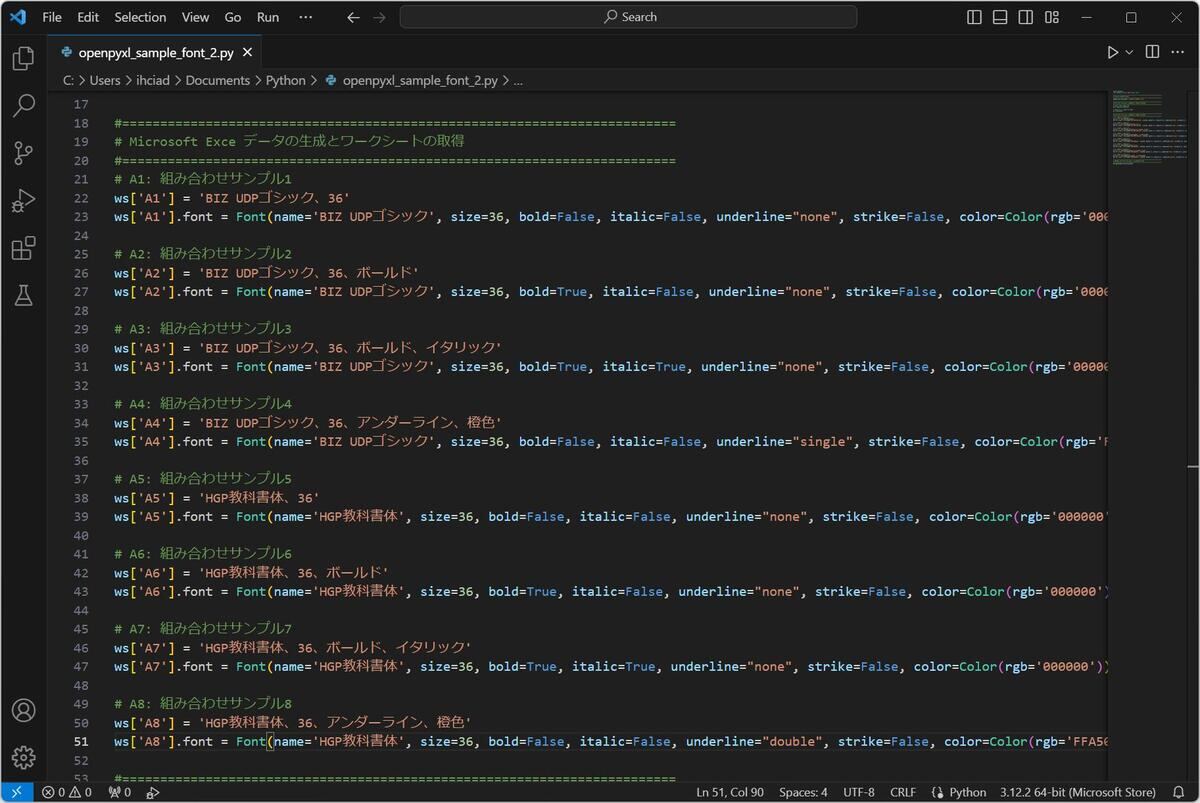Click comment '# A4: 組み合わせサンプル4'
Screen dimensions: 1200x803
click(x=203, y=404)
